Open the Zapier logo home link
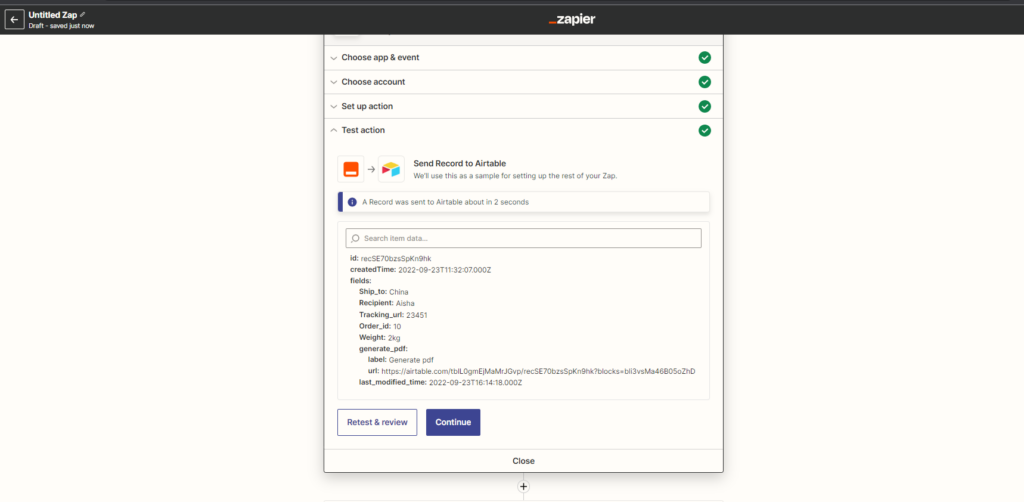This screenshot has height=502, width=1024. pos(572,20)
